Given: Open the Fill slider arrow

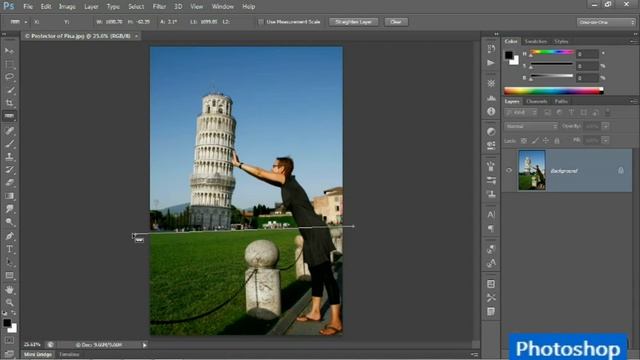Looking at the screenshot, I should click(x=605, y=140).
